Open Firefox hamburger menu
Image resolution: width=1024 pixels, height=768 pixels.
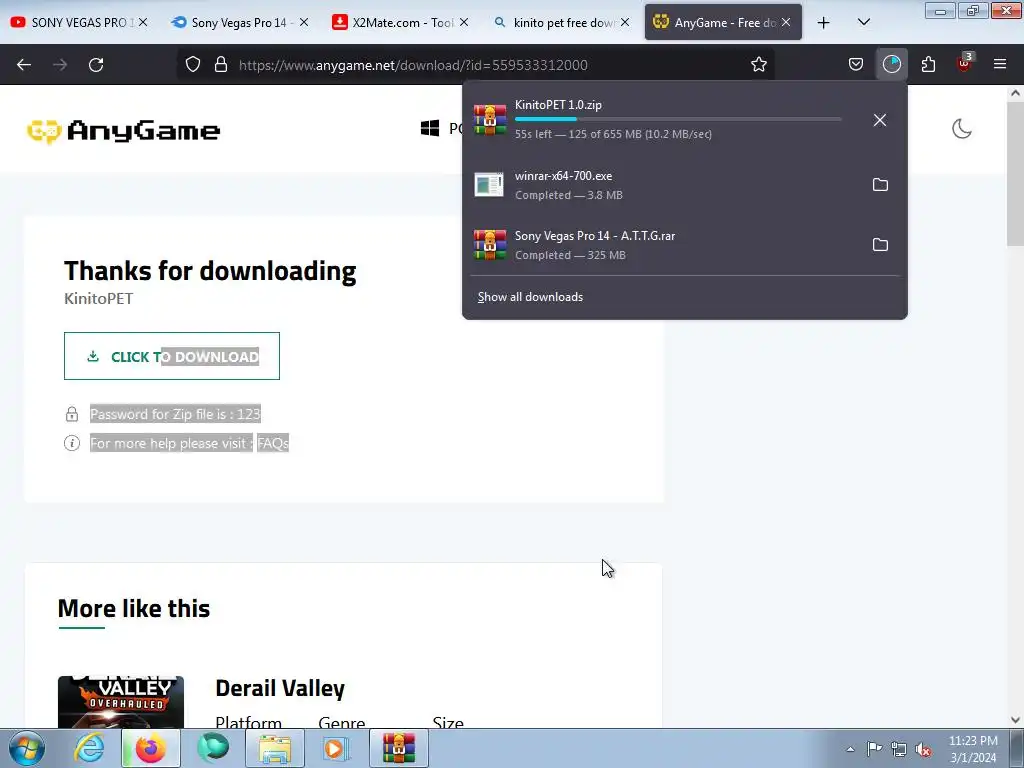(1000, 64)
